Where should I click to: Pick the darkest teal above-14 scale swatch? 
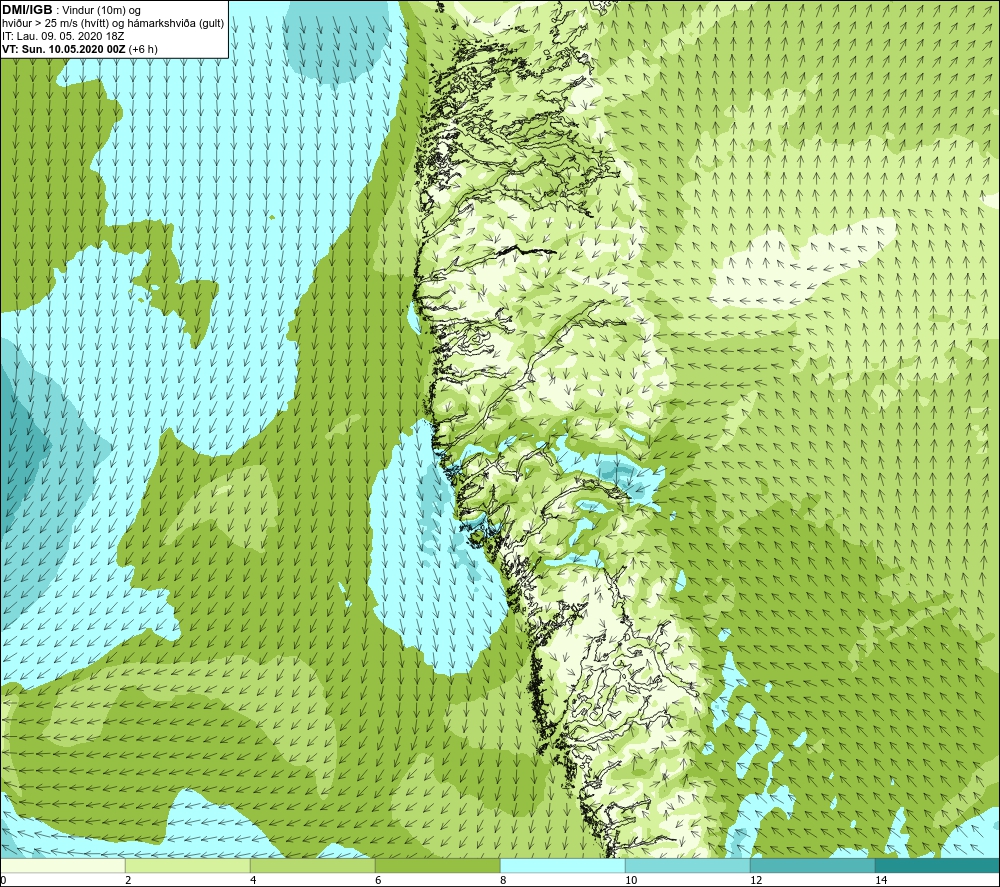[937, 865]
